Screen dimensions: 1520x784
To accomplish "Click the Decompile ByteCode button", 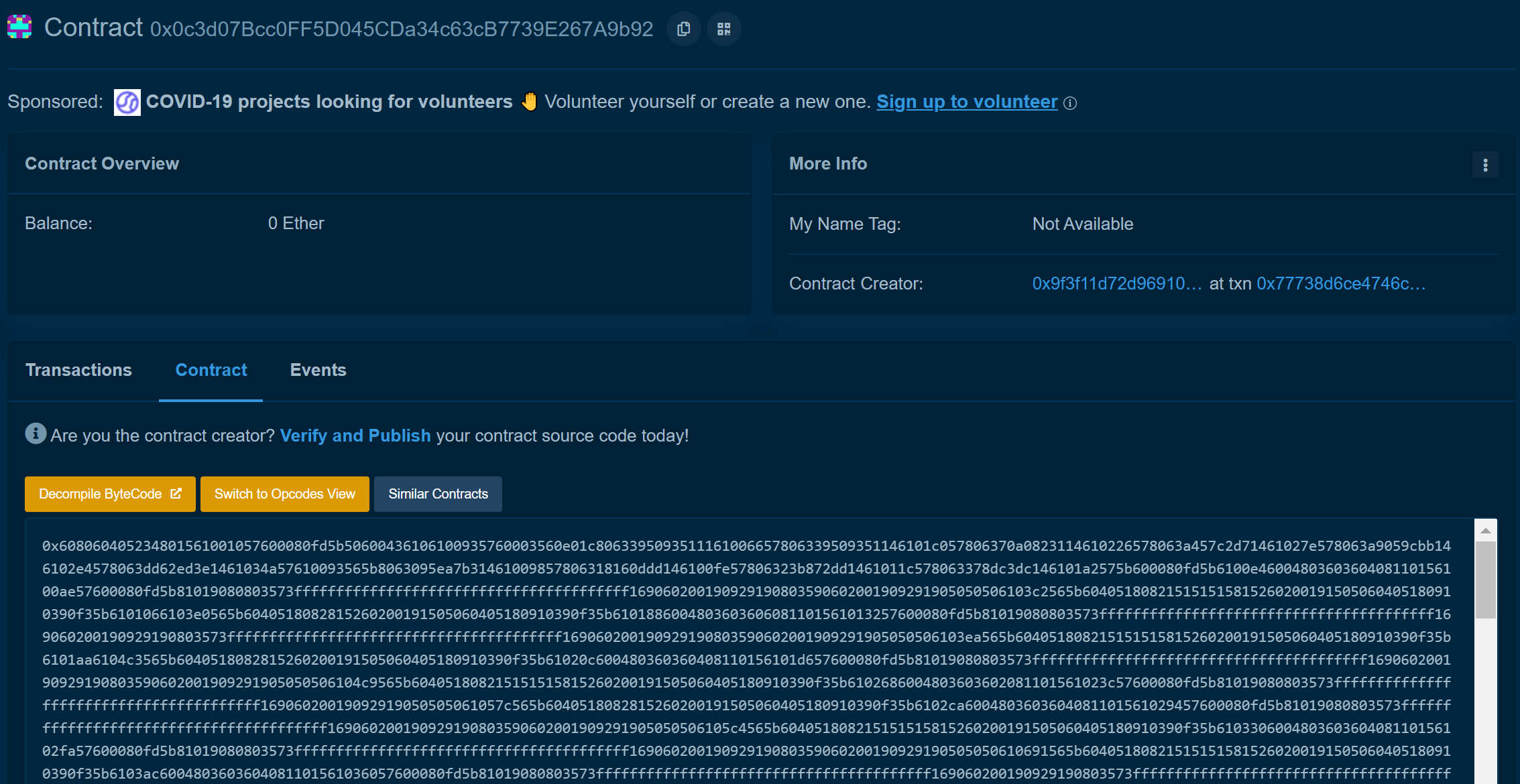I will 110,494.
